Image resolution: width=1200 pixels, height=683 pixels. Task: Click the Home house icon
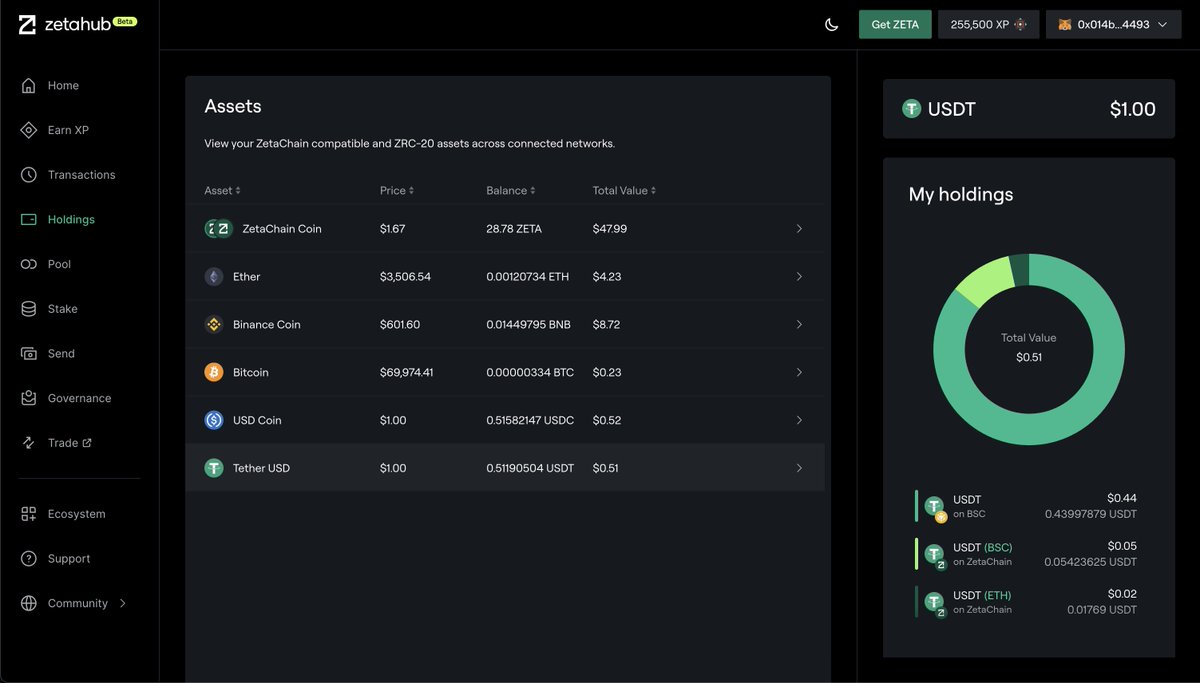tap(29, 86)
